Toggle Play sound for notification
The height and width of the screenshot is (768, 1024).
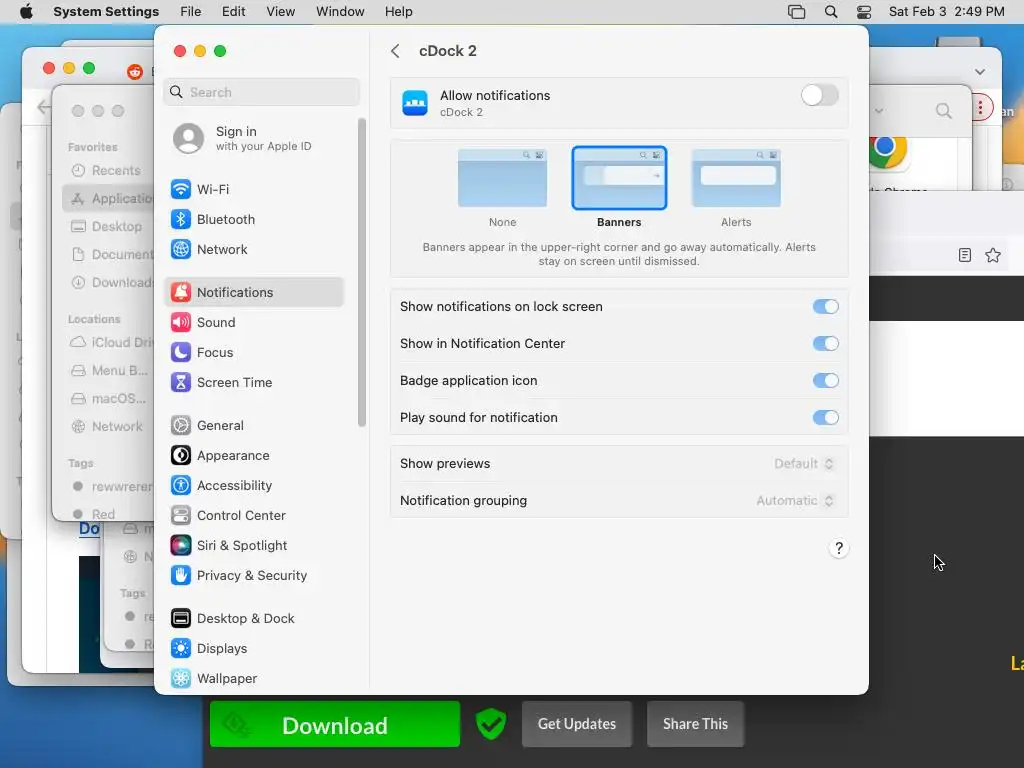coord(825,417)
